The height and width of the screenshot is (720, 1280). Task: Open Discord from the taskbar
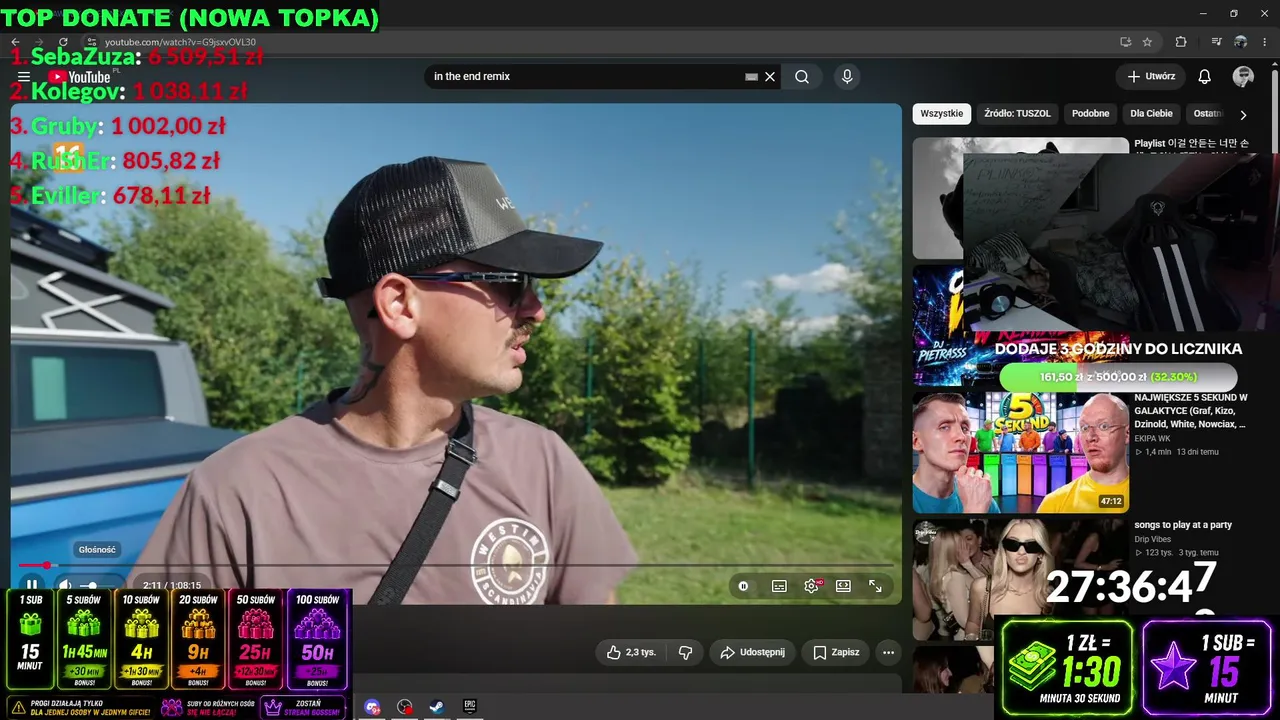point(373,707)
